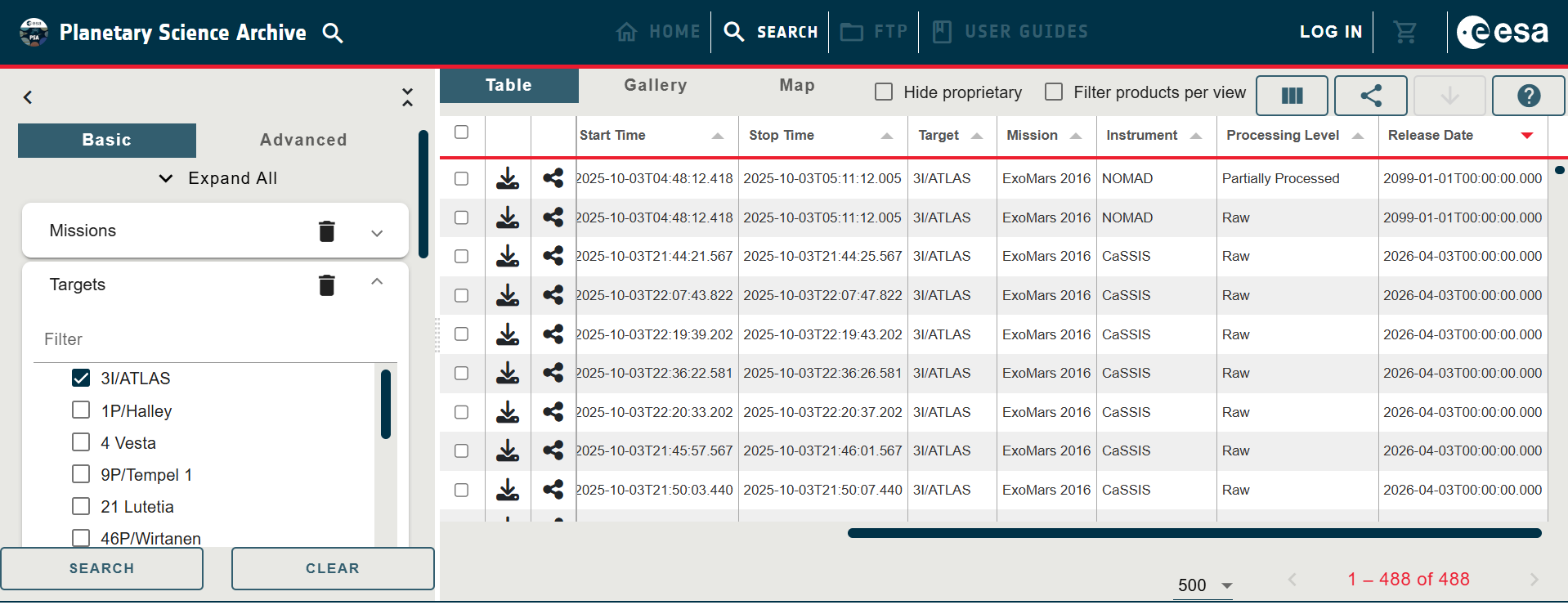Image resolution: width=1568 pixels, height=614 pixels.
Task: Check the 1P/Halley target checkbox
Action: (x=81, y=410)
